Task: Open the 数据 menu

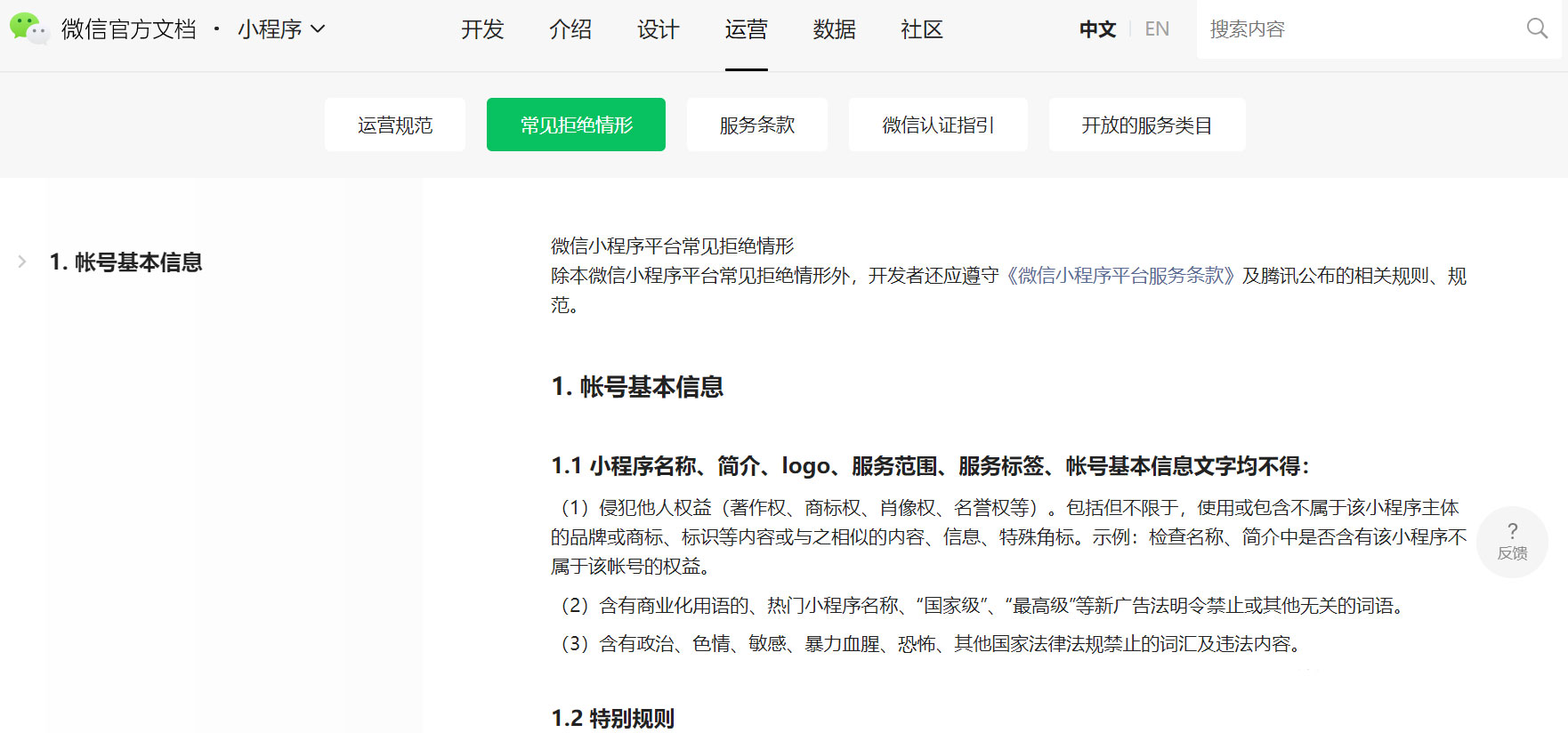Action: 834,29
